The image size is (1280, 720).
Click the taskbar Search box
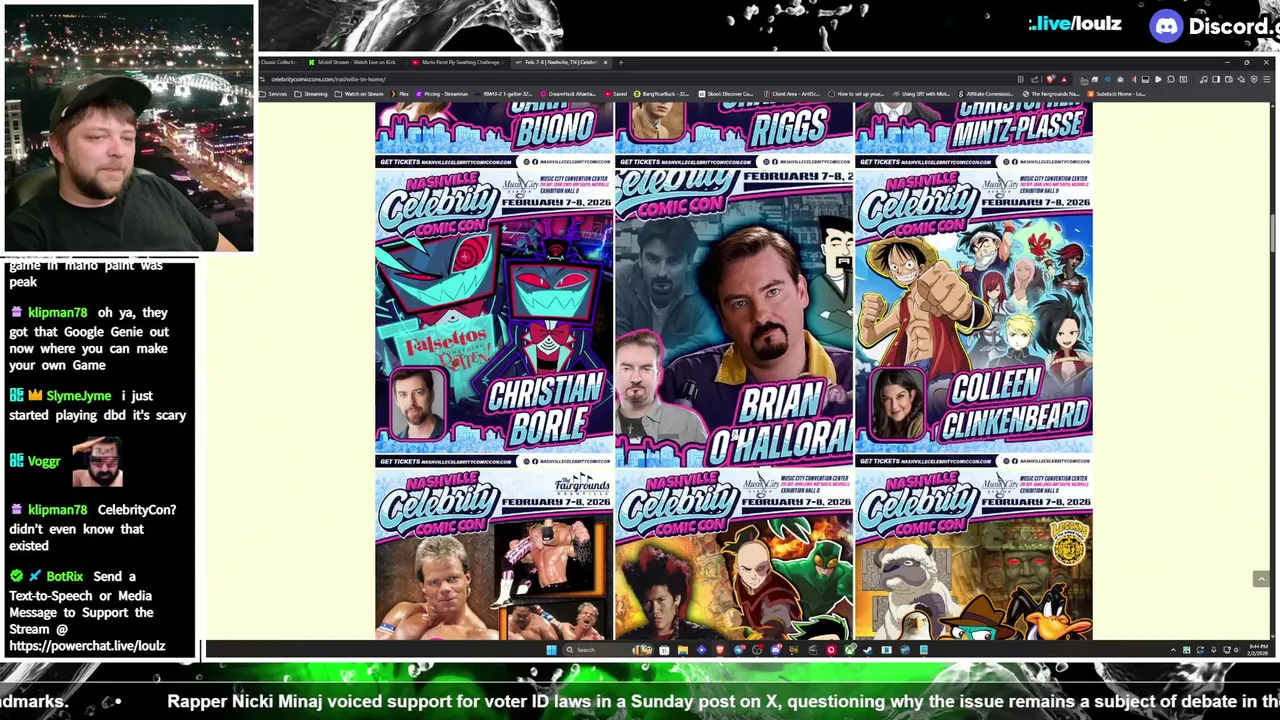(x=607, y=650)
